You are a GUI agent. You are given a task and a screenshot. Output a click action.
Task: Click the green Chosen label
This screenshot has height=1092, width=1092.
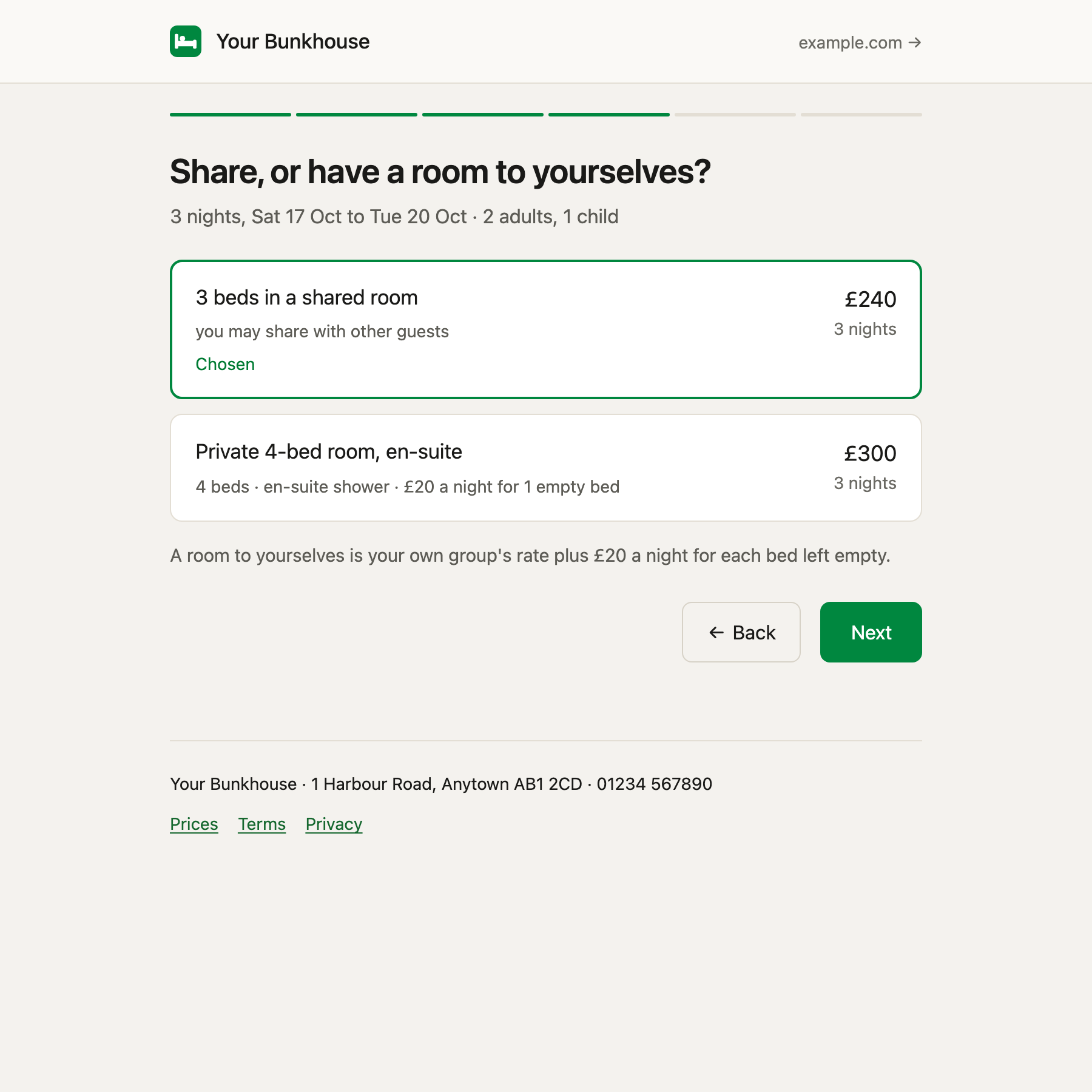click(225, 364)
